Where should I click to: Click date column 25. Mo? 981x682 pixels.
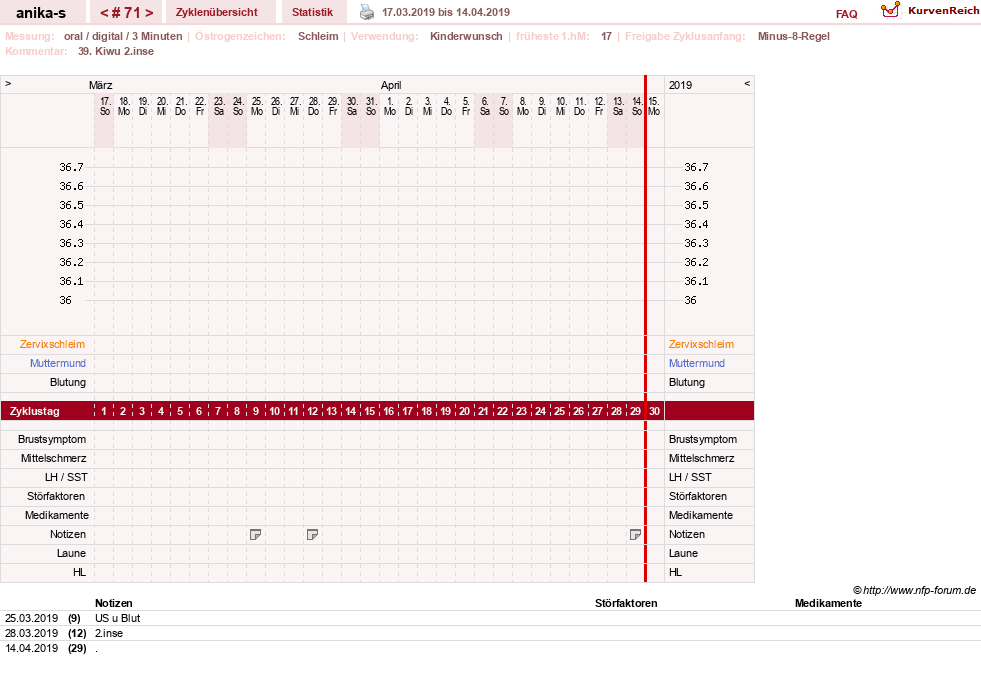[257, 106]
